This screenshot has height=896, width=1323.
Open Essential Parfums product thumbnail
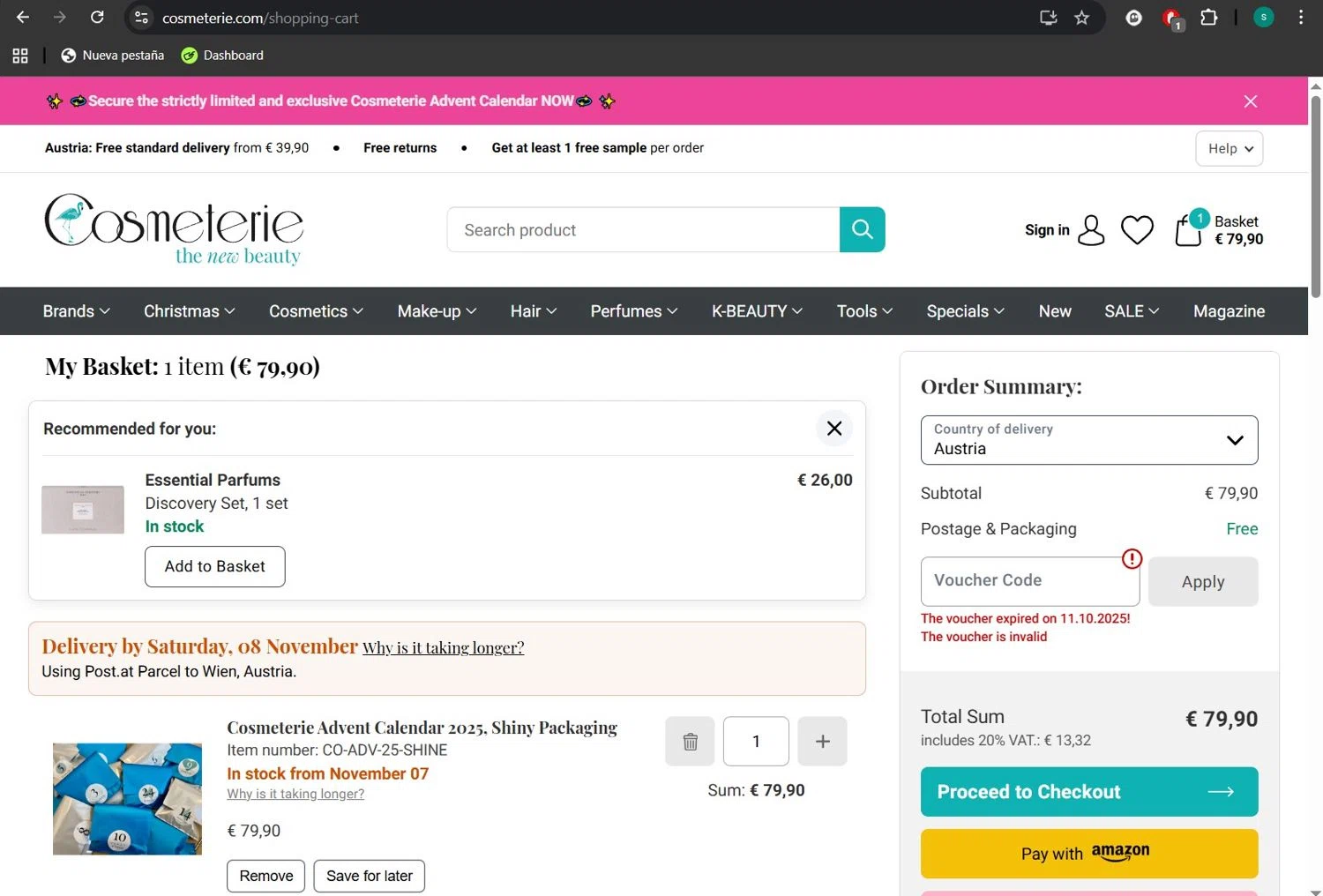pyautogui.click(x=83, y=510)
